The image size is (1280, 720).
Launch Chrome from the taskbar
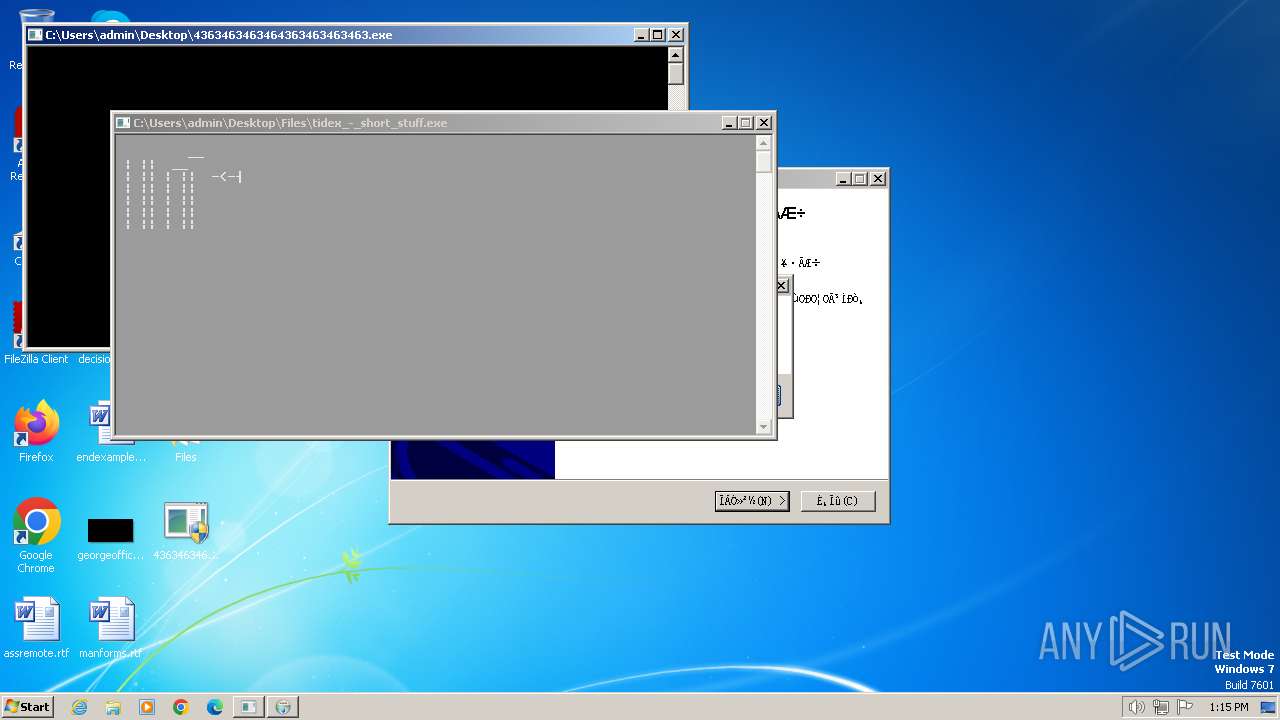click(181, 707)
